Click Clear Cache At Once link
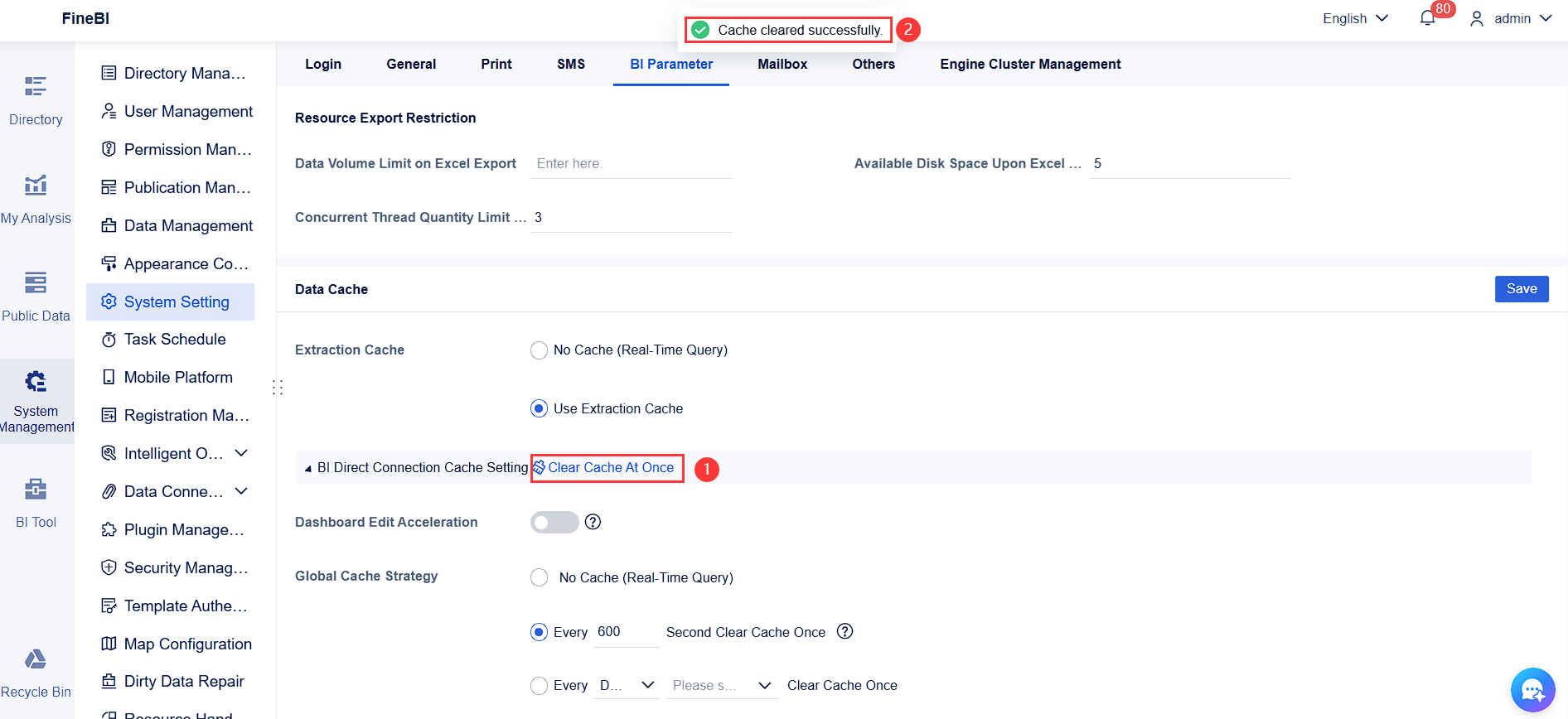Viewport: 1568px width, 719px height. pos(603,468)
